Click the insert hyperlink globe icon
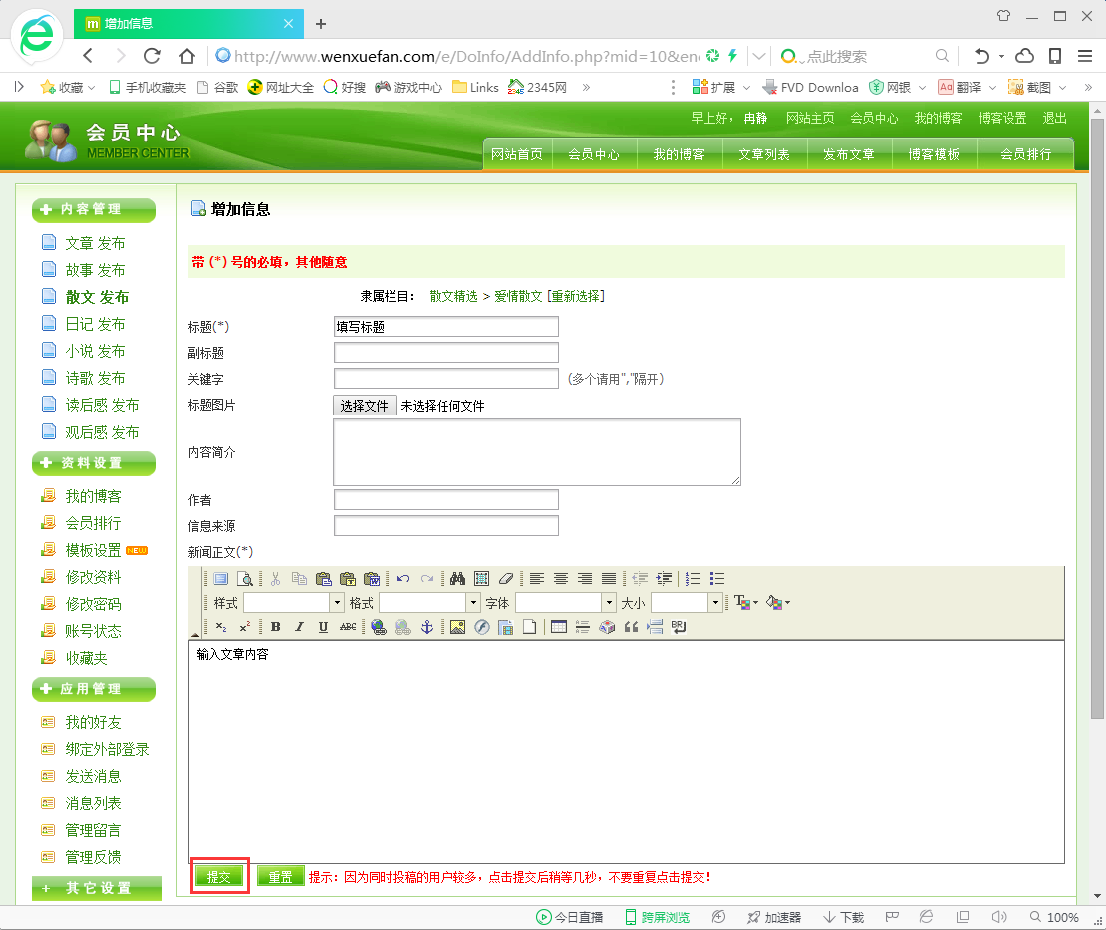1106x930 pixels. tap(378, 627)
